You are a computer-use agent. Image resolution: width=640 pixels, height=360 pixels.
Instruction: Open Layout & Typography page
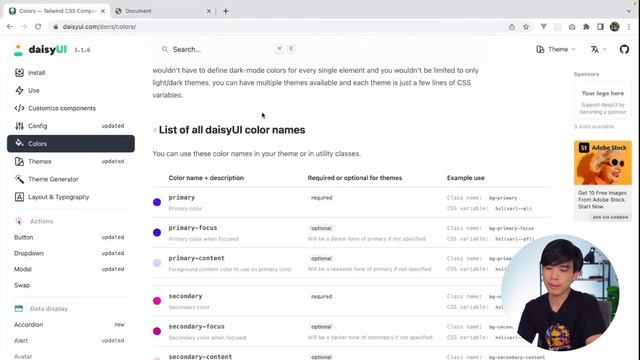tap(71, 197)
